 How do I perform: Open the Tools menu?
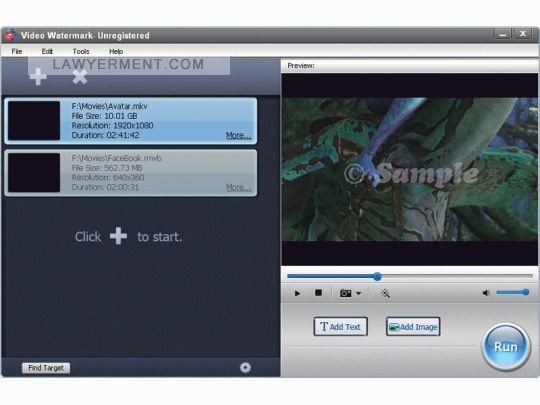point(81,51)
